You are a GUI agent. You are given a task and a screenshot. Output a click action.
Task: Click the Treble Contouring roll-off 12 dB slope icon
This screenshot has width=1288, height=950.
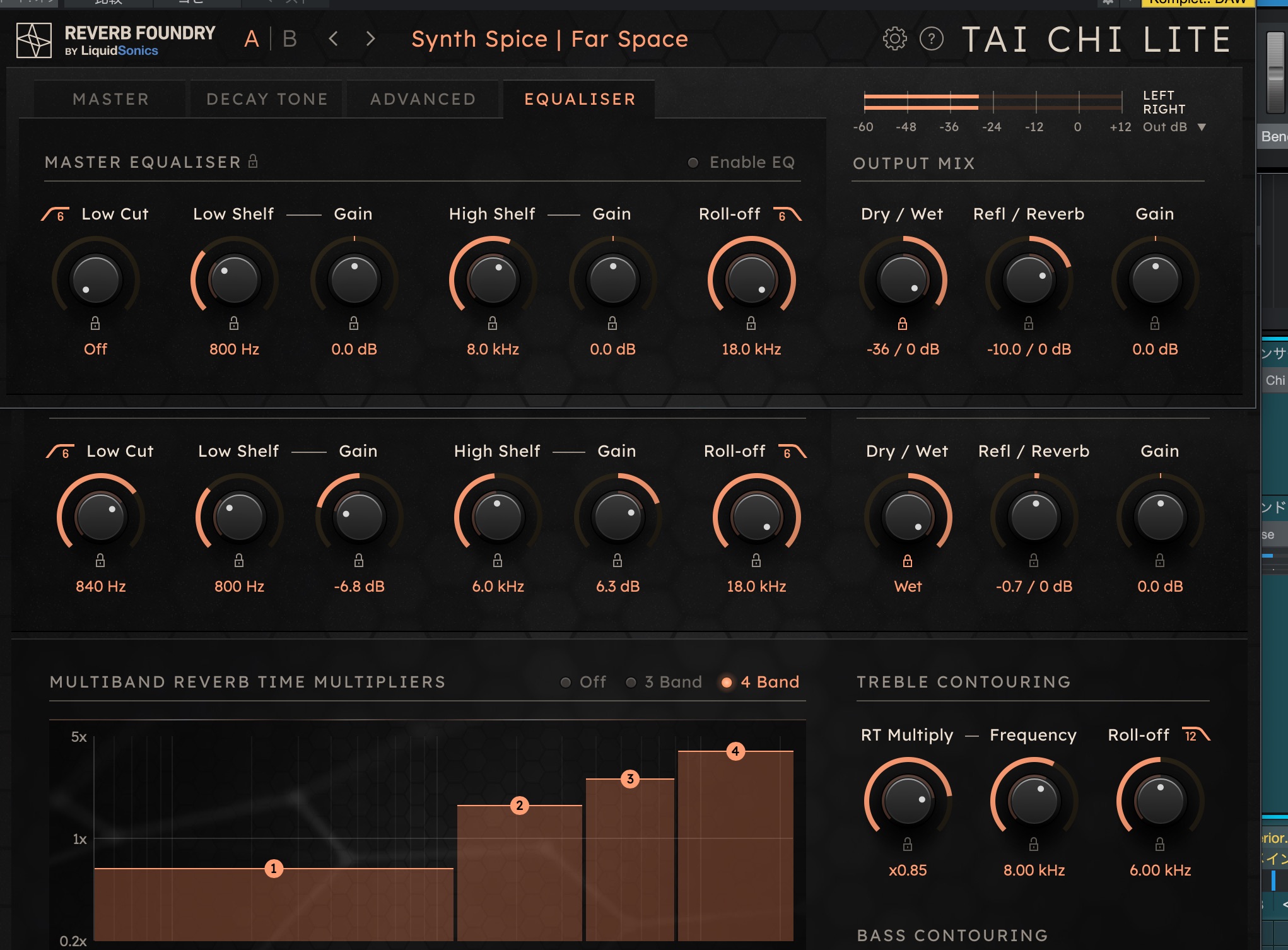(x=1196, y=735)
